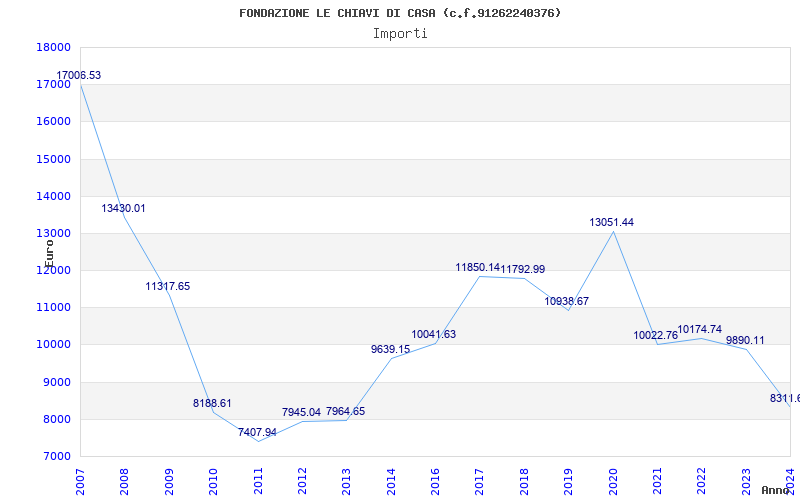This screenshot has height=500, width=800.
Task: Click data label 10022.76
Action: point(656,335)
